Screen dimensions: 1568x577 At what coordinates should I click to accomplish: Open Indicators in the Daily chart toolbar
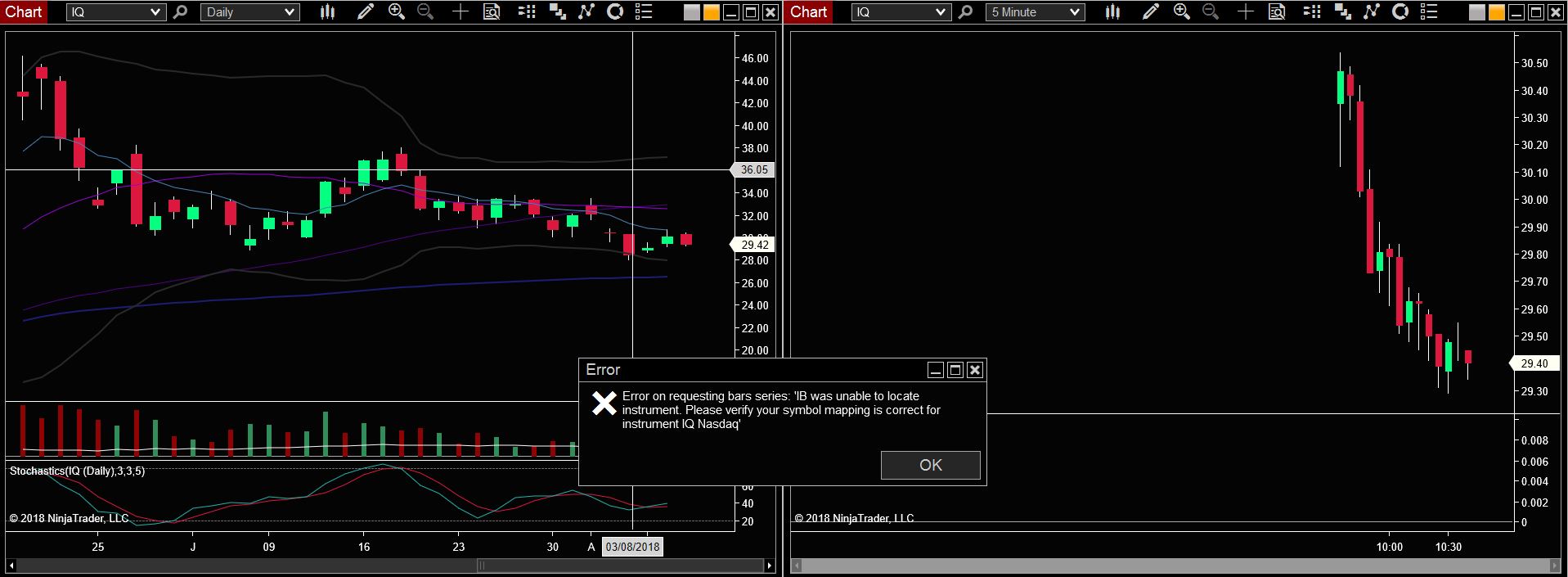click(586, 12)
